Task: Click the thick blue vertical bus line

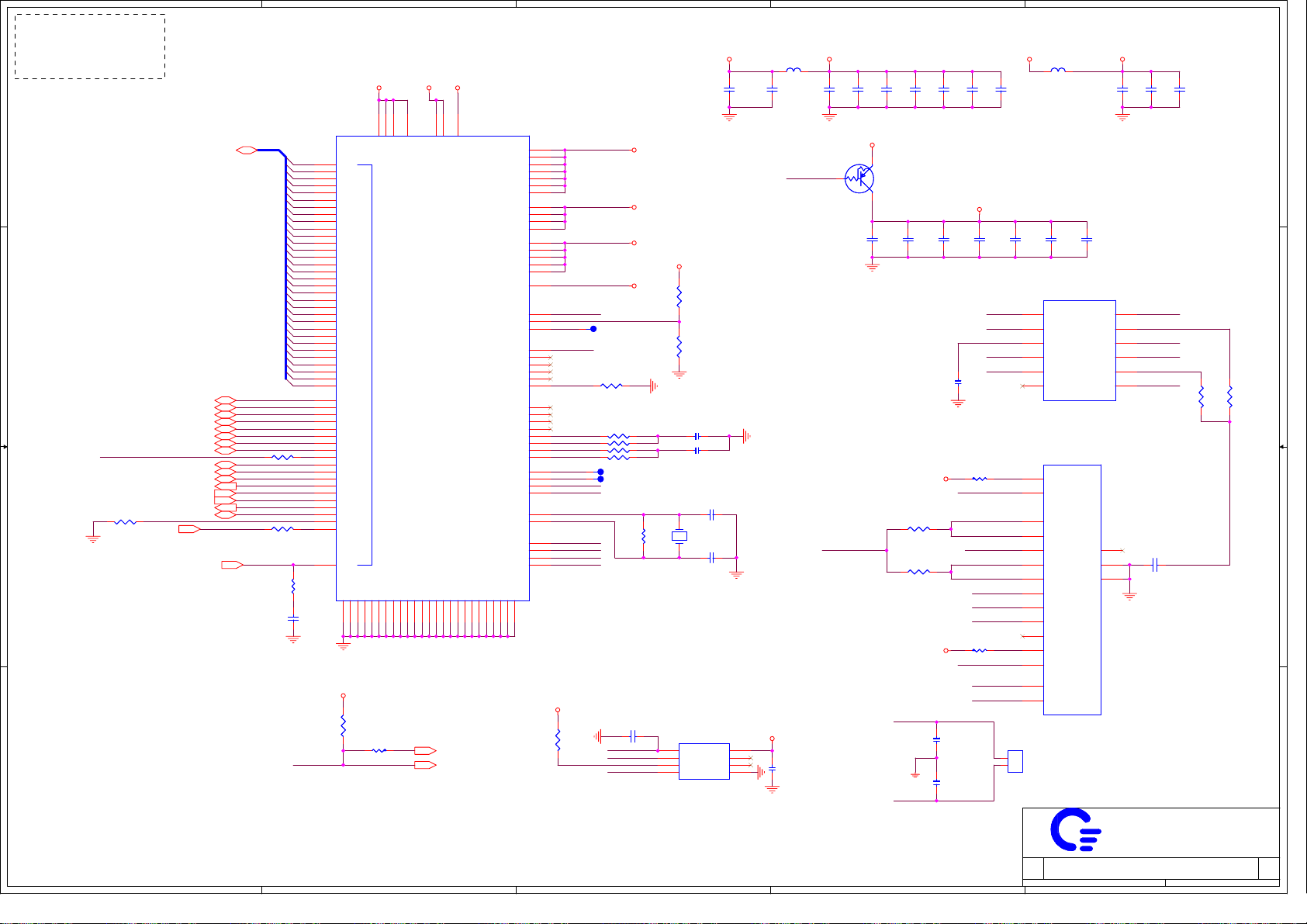Action: [x=285, y=268]
